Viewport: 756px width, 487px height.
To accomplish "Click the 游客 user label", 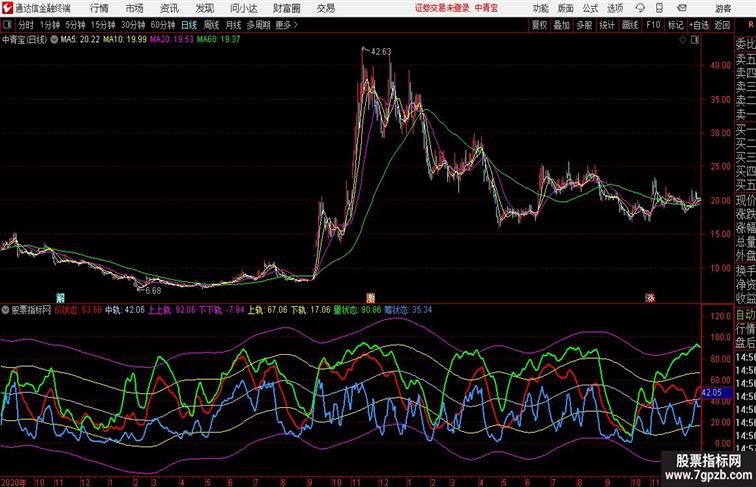I will [723, 8].
